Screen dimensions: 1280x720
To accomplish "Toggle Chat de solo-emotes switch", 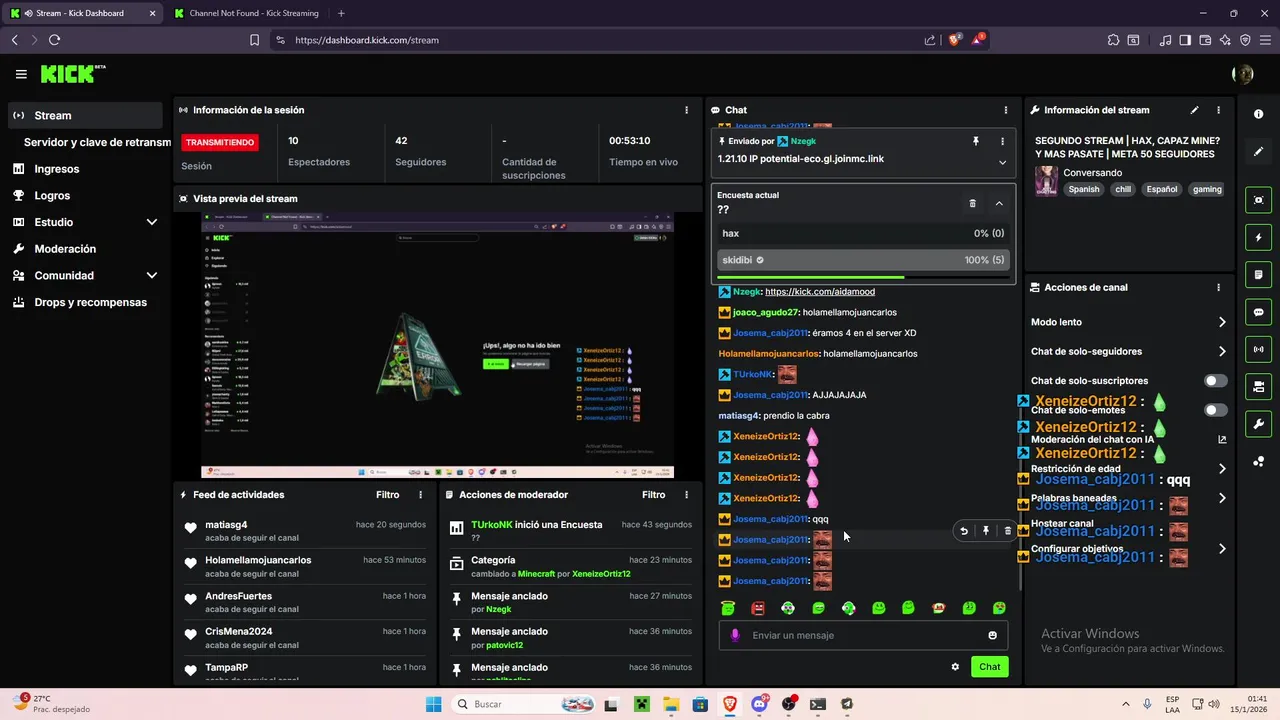I will [x=1216, y=410].
